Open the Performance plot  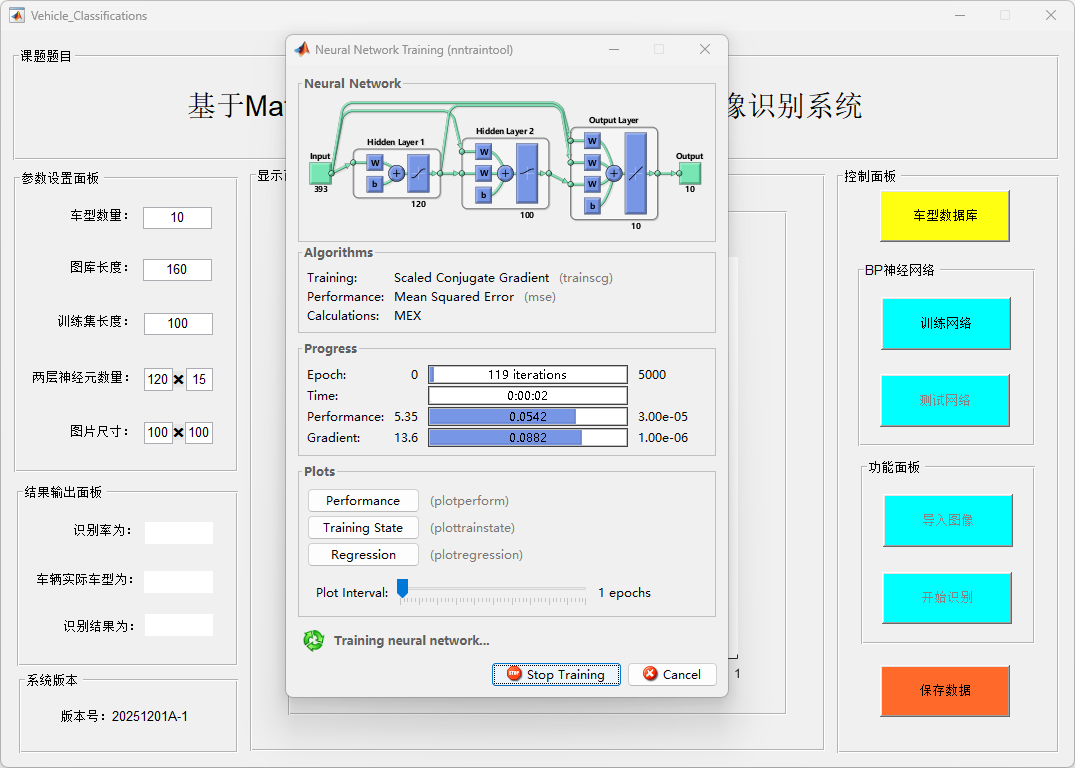(363, 500)
